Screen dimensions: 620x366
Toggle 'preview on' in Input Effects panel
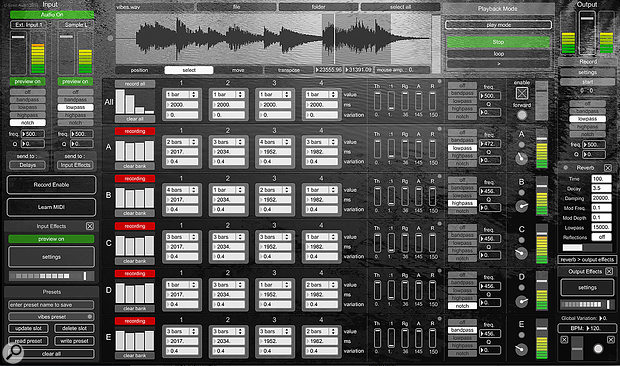51,239
